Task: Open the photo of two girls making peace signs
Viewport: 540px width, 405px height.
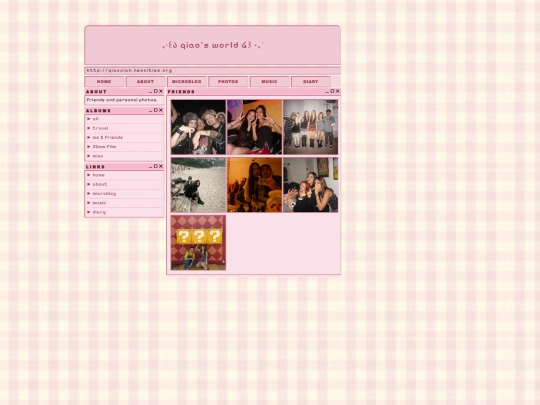Action: click(255, 127)
